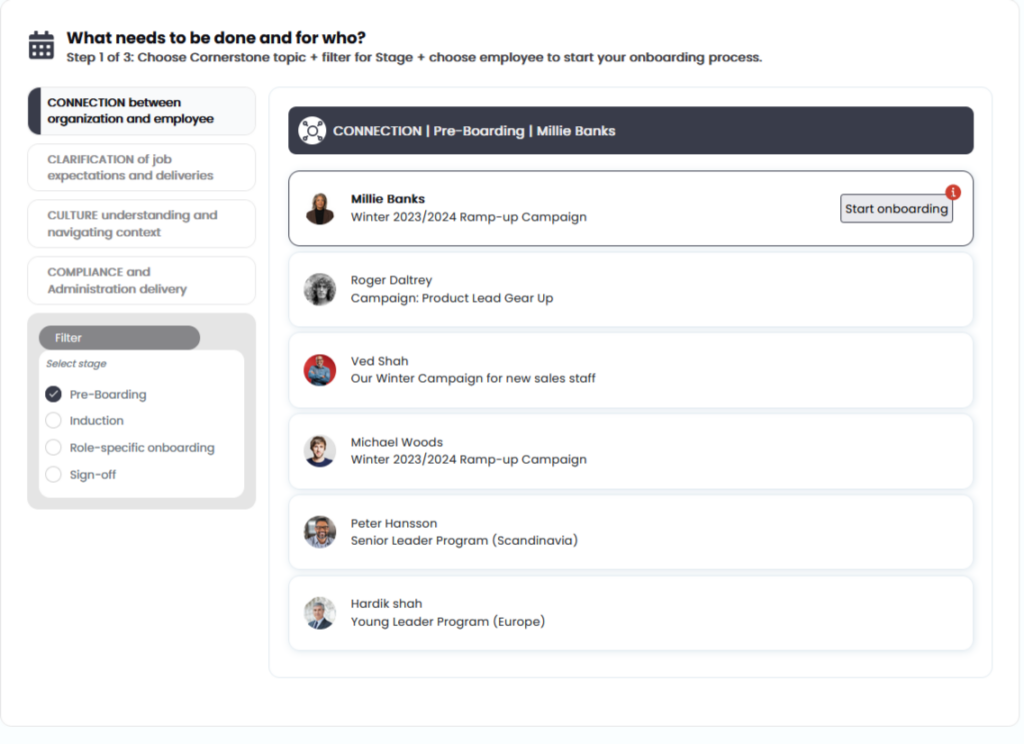Viewport: 1024px width, 744px height.
Task: Click Roger Daltrey's profile avatar
Action: click(x=320, y=289)
